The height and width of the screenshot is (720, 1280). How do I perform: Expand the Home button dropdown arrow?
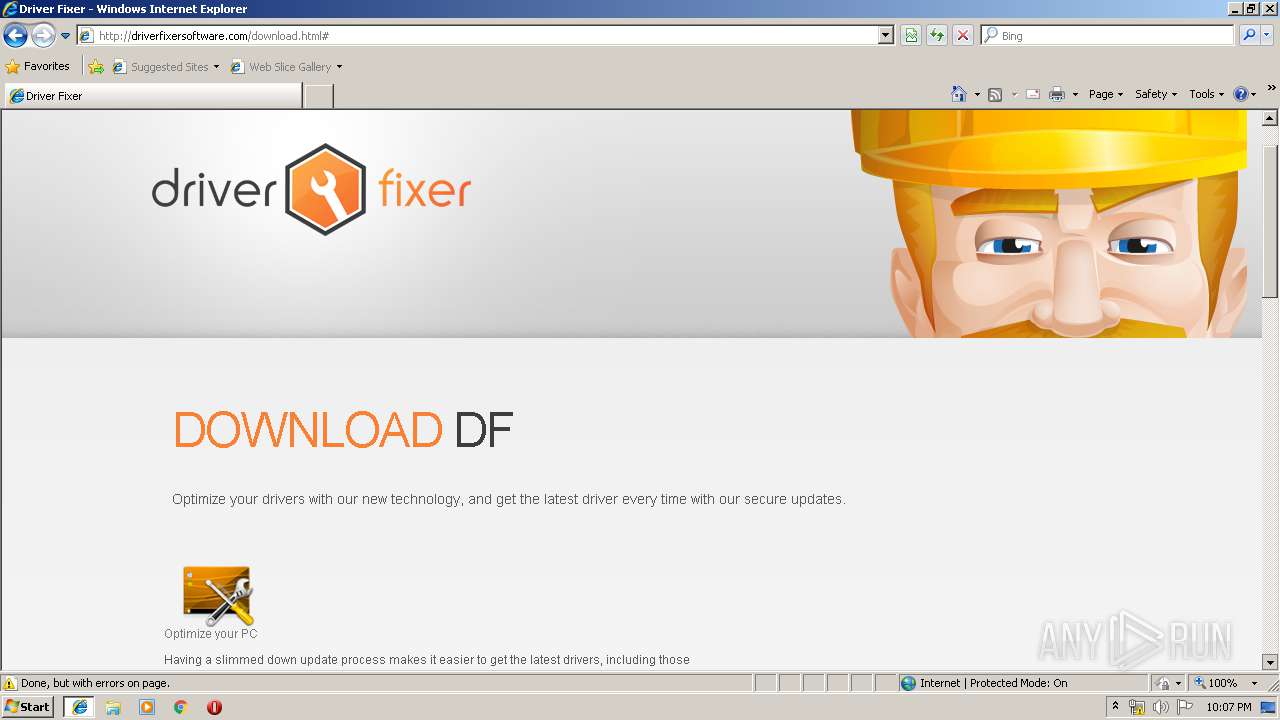point(977,94)
